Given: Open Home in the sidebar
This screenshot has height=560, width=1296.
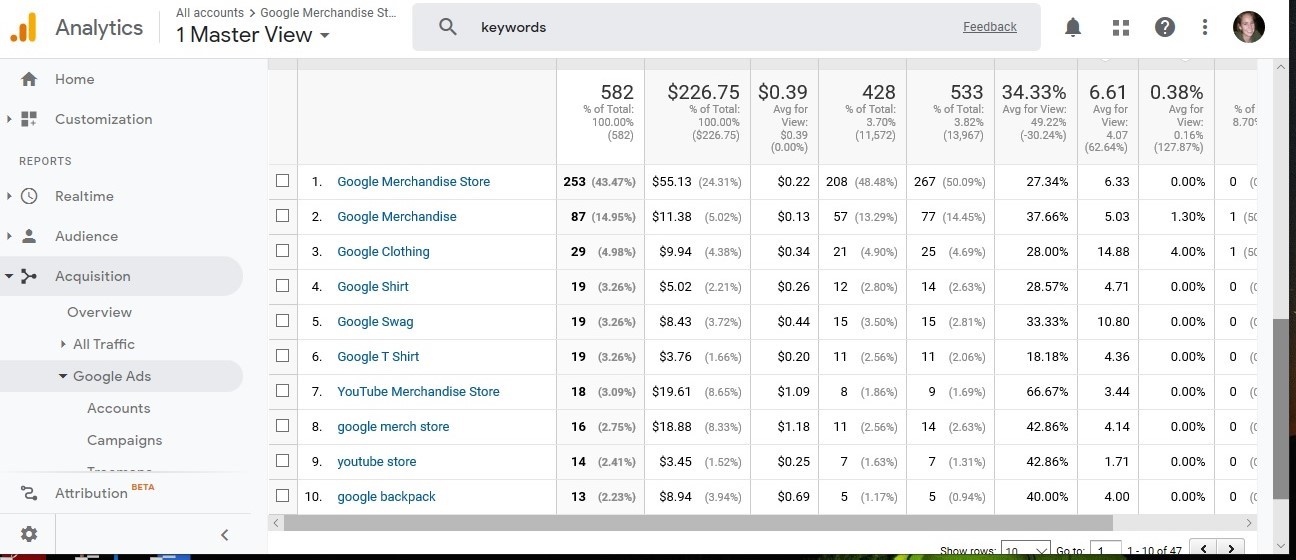Looking at the screenshot, I should point(75,79).
